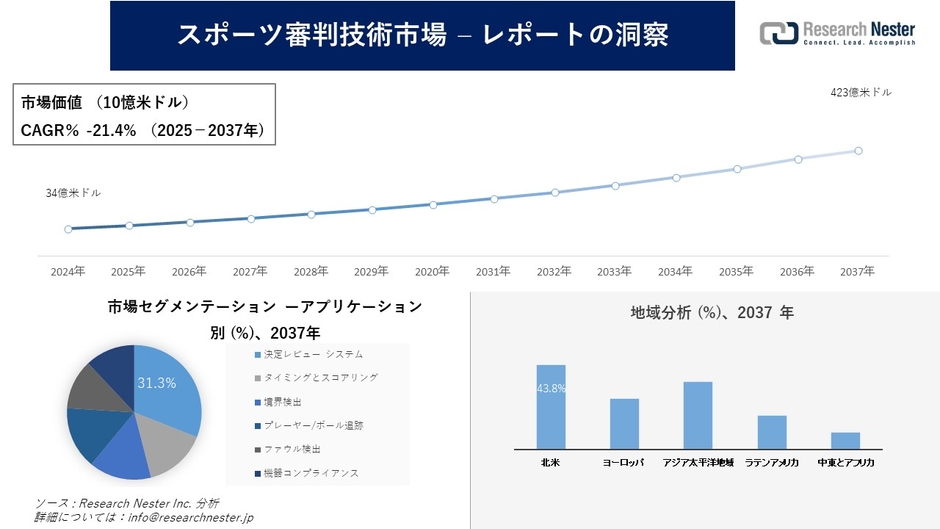
Task: Click the CAGR% -21.4% info box
Action: [x=144, y=115]
